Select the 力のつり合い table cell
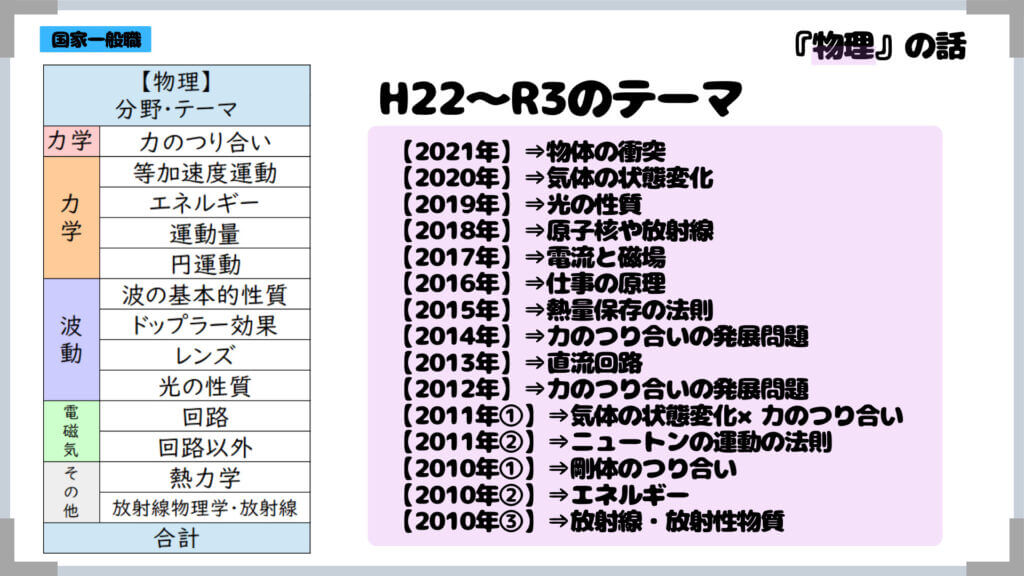Image resolution: width=1024 pixels, height=576 pixels. pyautogui.click(x=205, y=141)
